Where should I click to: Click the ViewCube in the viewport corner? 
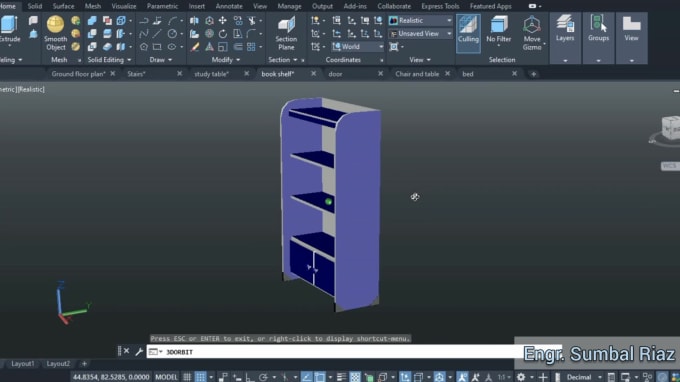pyautogui.click(x=671, y=128)
